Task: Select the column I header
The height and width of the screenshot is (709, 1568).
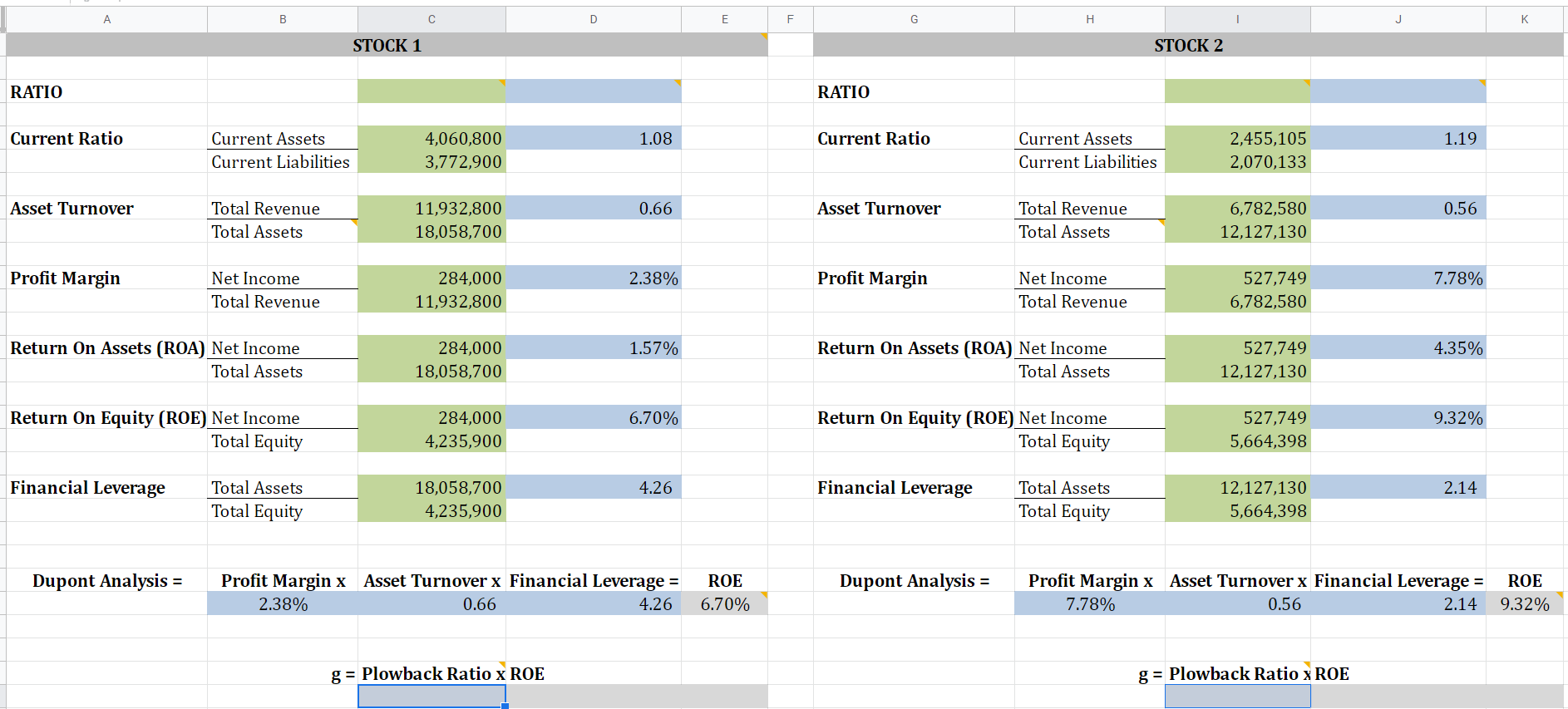Action: [1238, 19]
